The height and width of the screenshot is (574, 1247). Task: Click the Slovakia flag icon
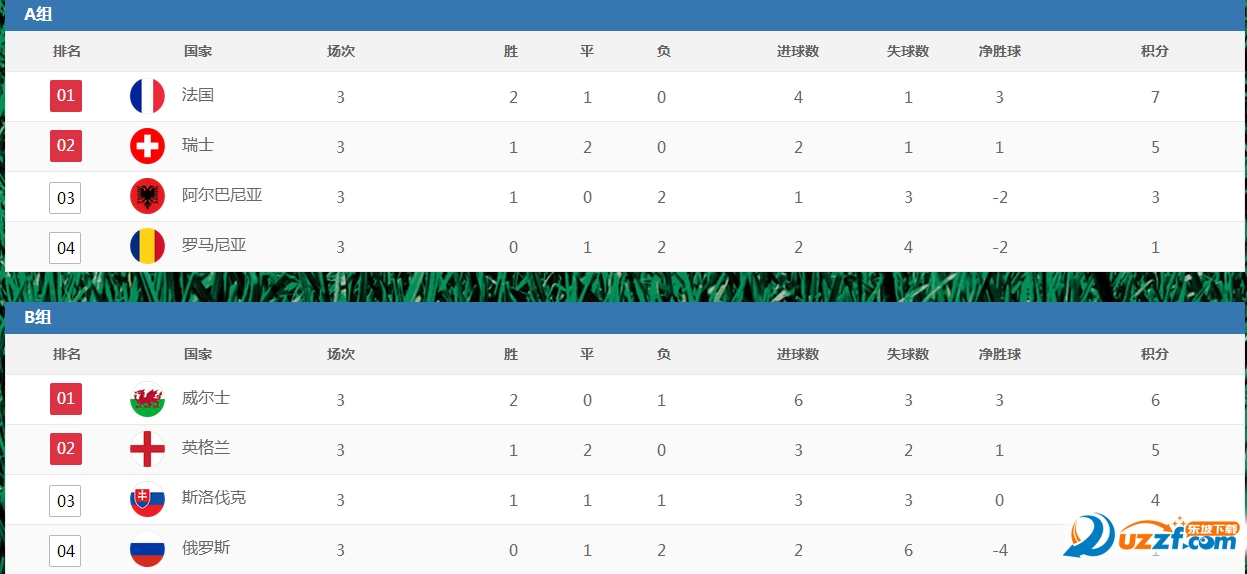147,499
